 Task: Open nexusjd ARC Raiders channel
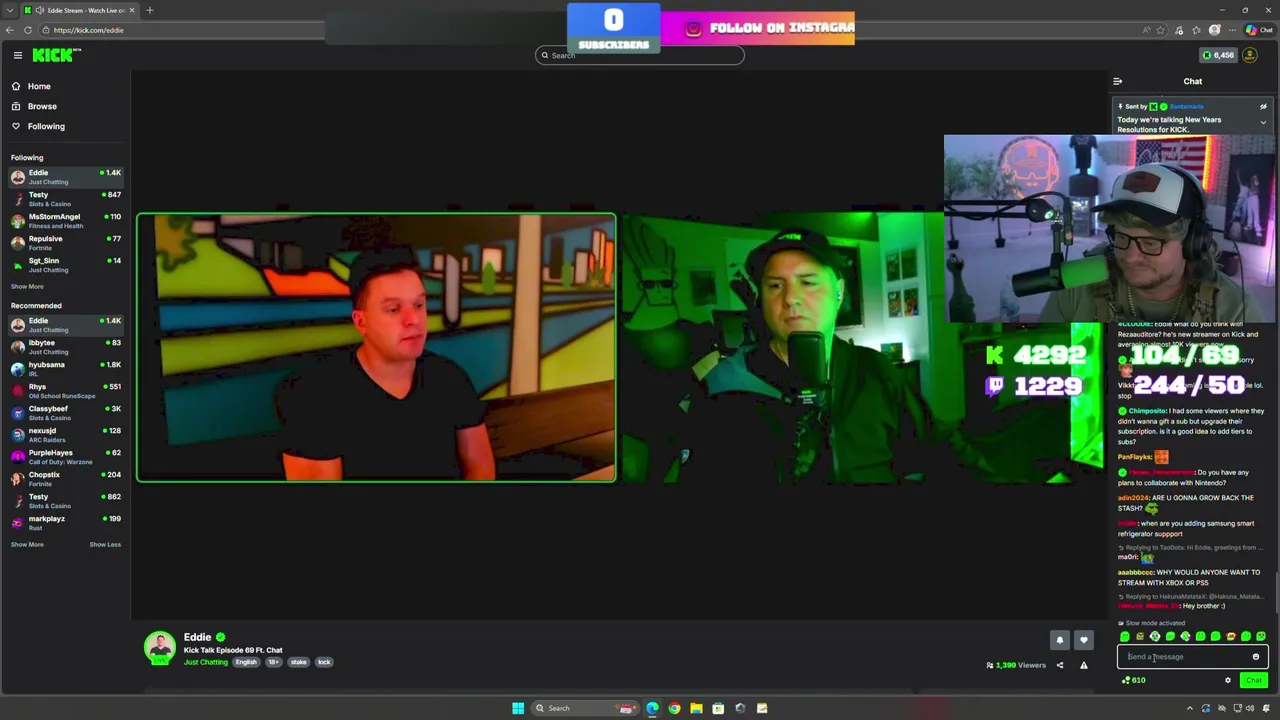(65, 435)
